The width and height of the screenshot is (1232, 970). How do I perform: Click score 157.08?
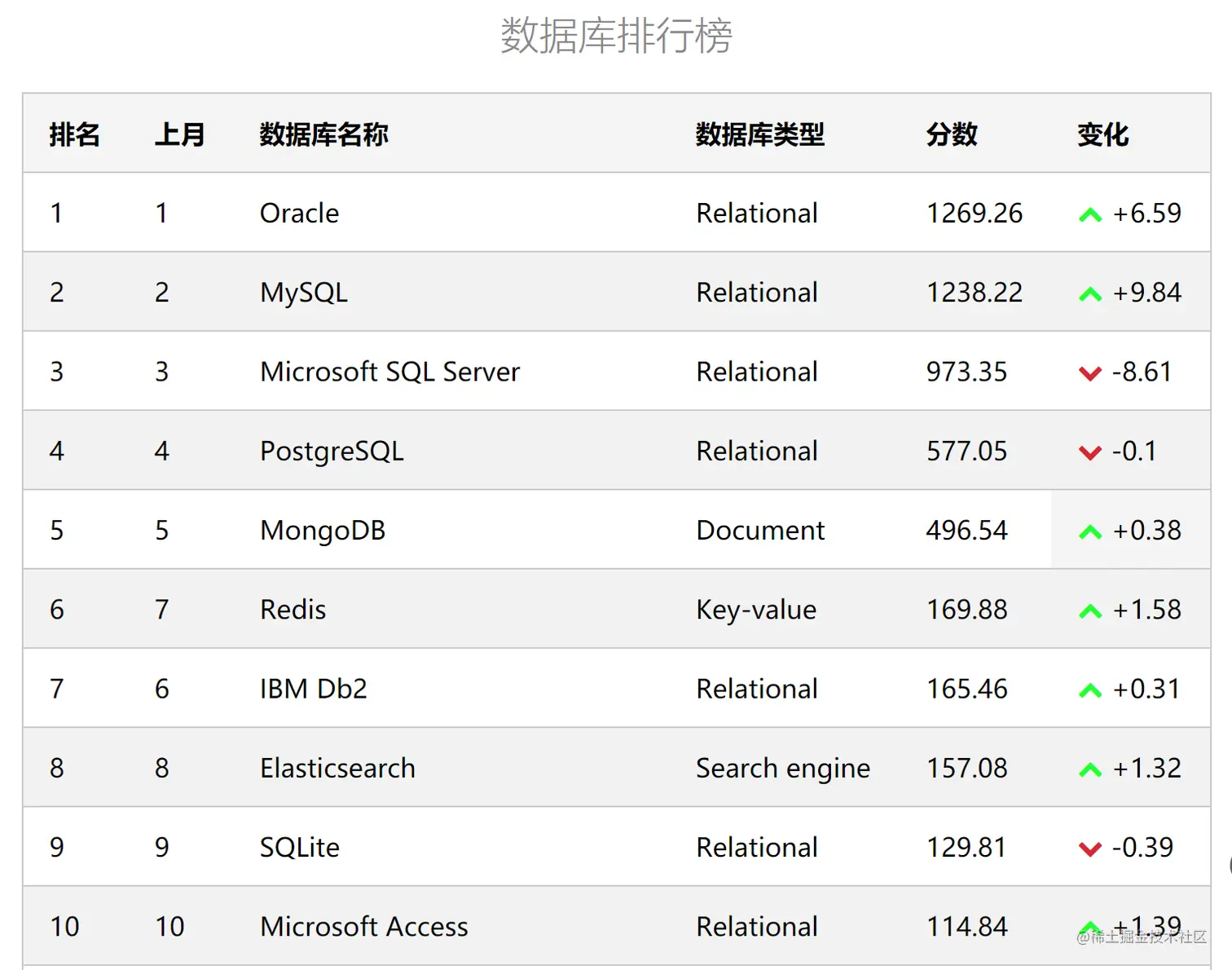point(966,768)
